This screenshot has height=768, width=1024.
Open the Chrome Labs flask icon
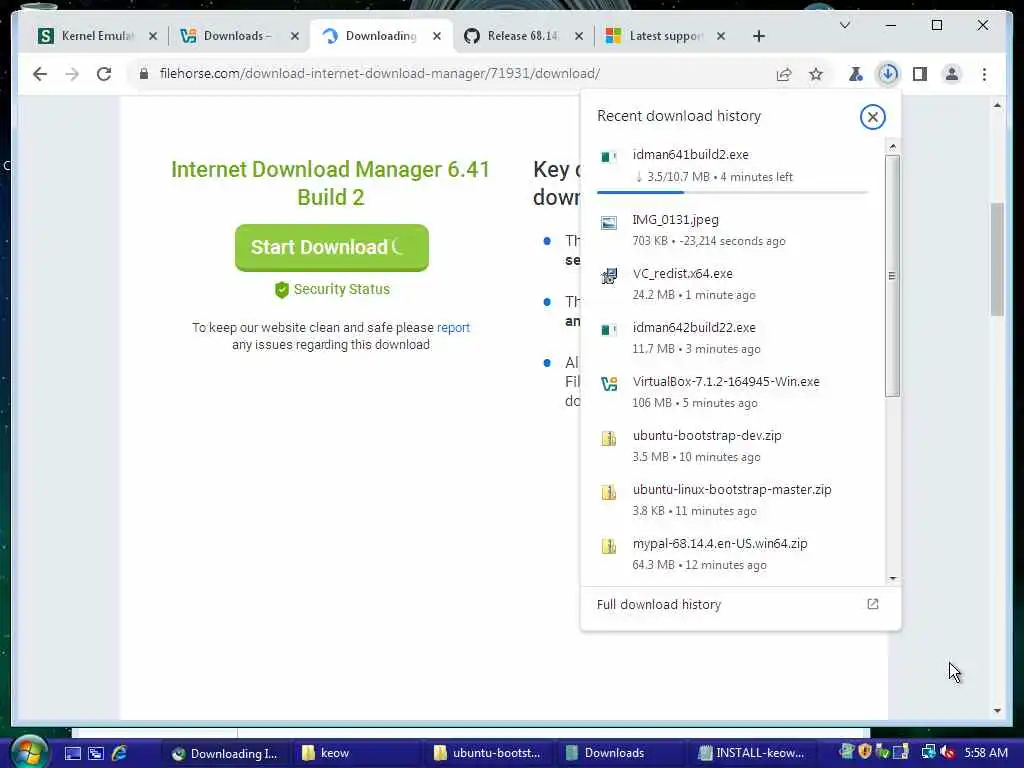pos(856,74)
